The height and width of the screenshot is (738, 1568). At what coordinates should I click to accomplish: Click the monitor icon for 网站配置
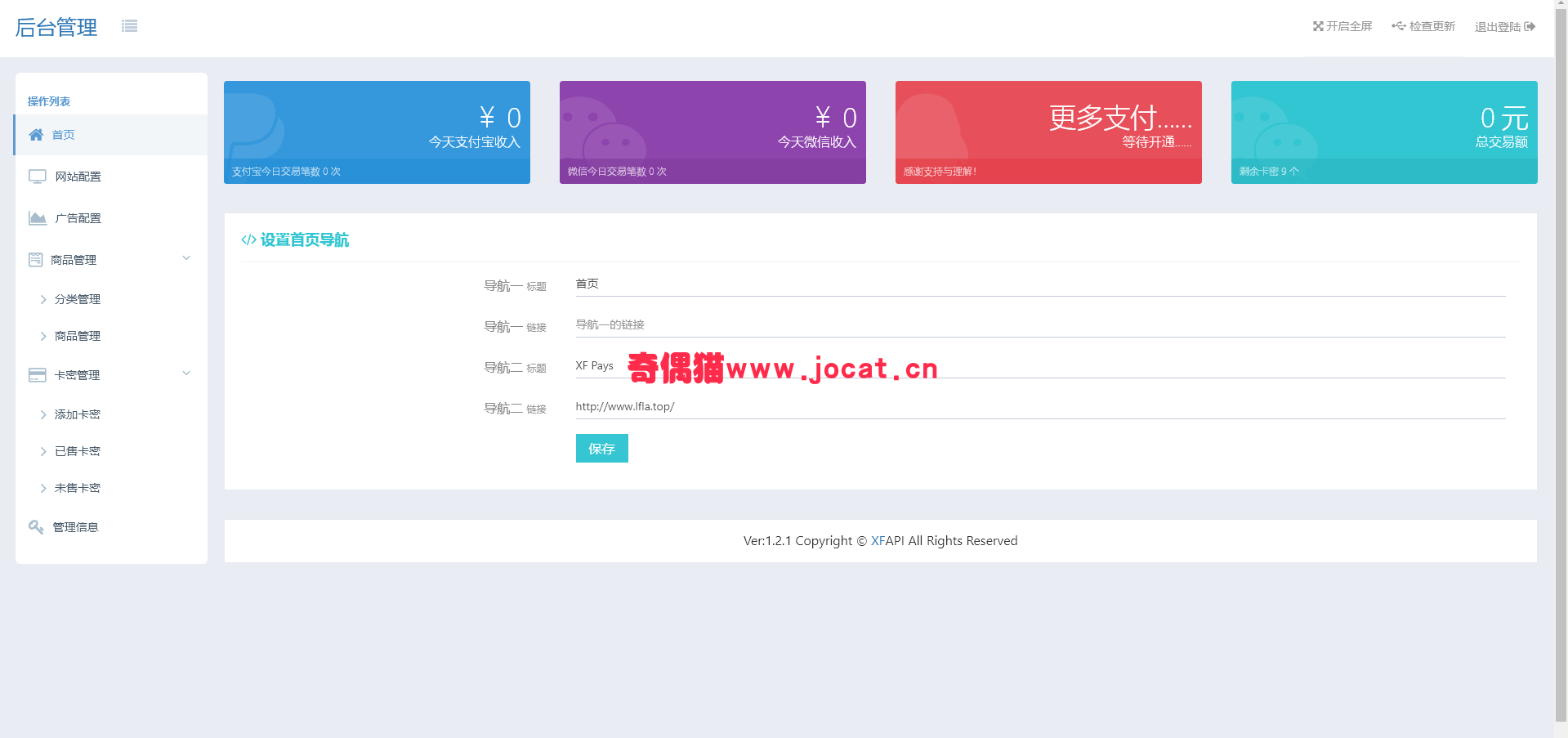(38, 177)
